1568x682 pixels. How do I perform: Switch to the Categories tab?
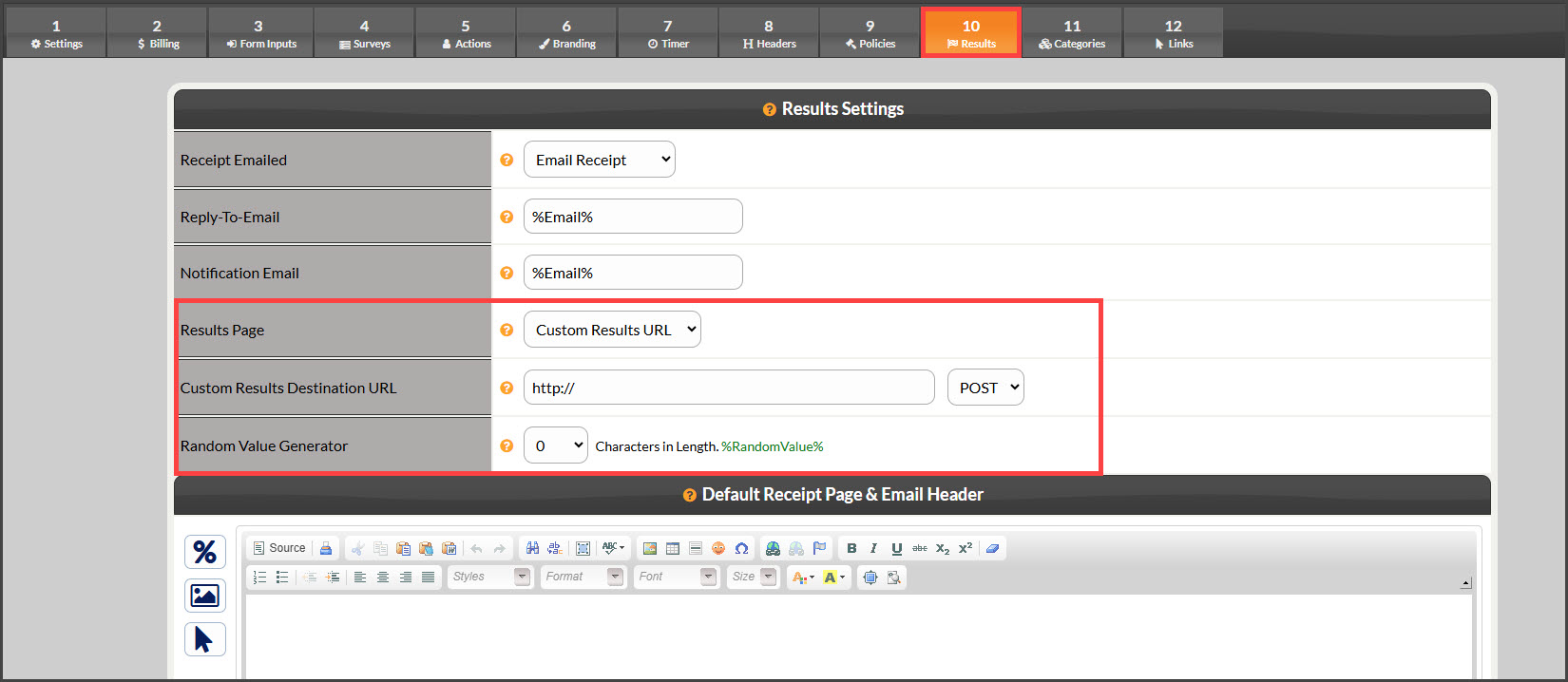pos(1072,33)
